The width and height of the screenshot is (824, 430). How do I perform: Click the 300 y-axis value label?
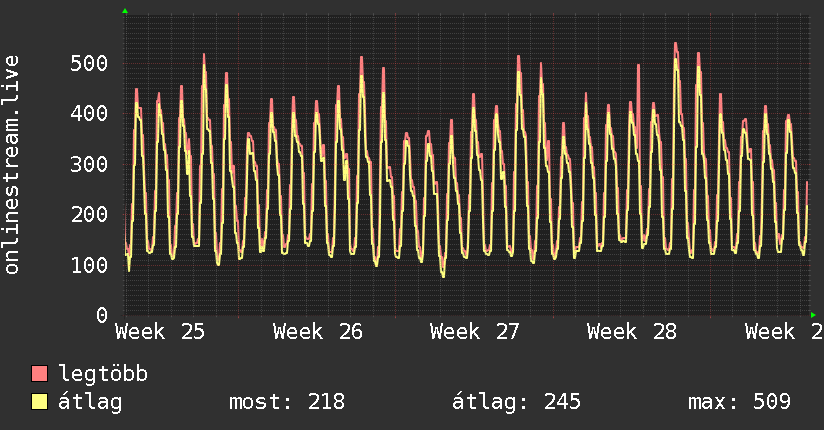pyautogui.click(x=89, y=165)
